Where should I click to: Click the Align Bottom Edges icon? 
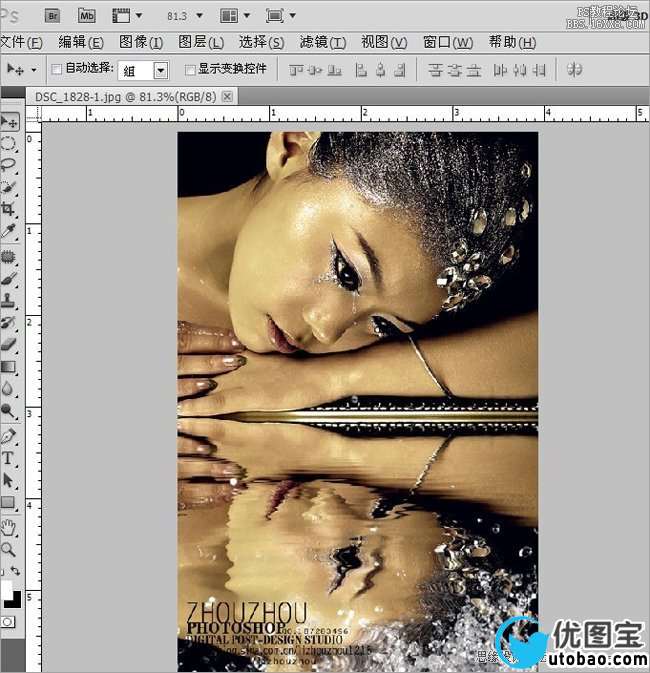coord(334,70)
